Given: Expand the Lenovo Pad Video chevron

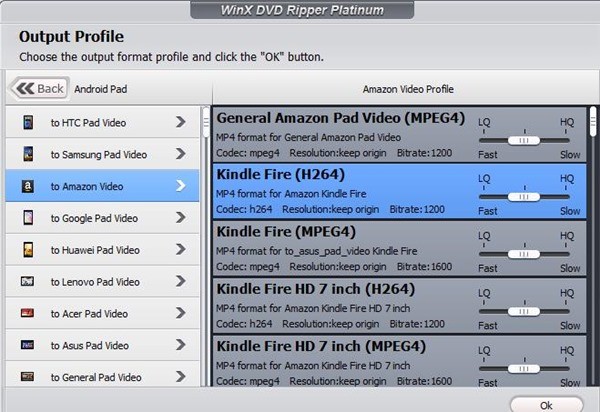Looking at the screenshot, I should (181, 281).
